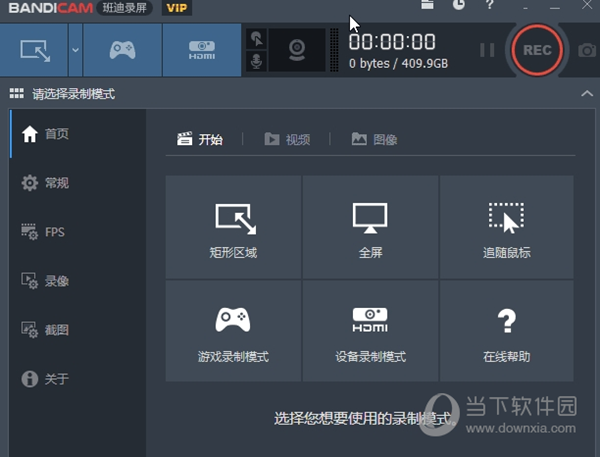This screenshot has width=600, height=457.
Task: Click the help question mark in title bar
Action: click(x=489, y=5)
